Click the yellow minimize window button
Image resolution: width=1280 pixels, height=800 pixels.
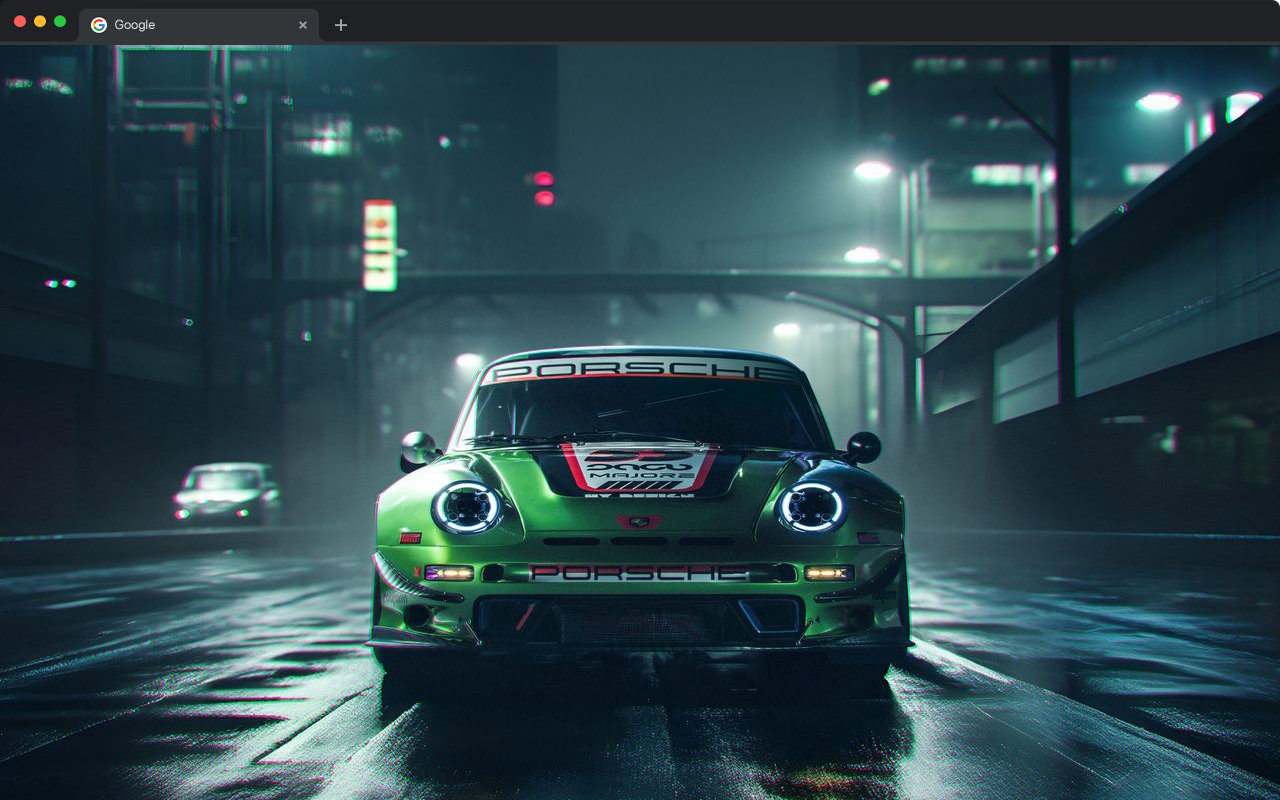[x=40, y=21]
